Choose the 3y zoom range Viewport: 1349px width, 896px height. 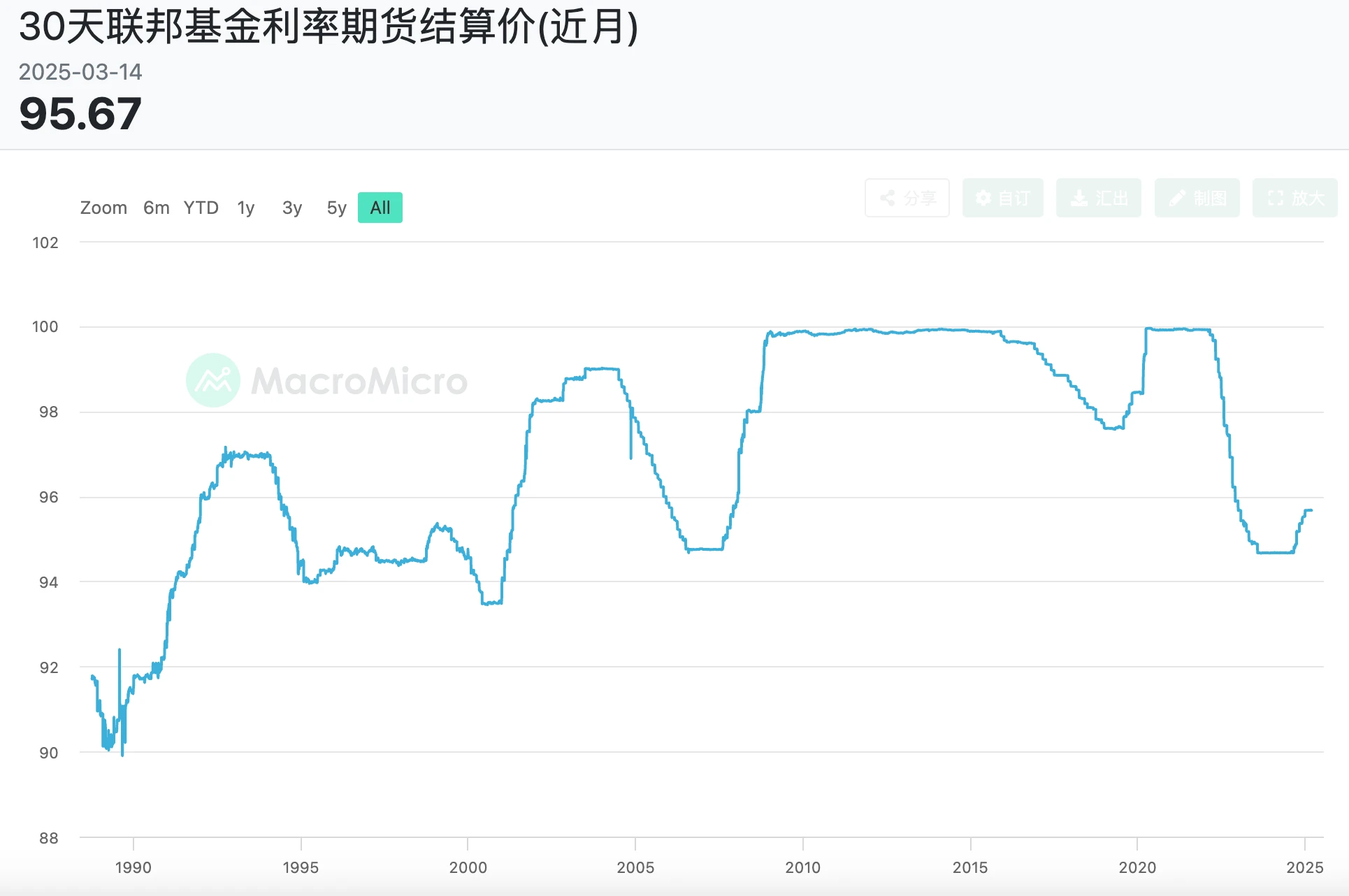pos(292,208)
